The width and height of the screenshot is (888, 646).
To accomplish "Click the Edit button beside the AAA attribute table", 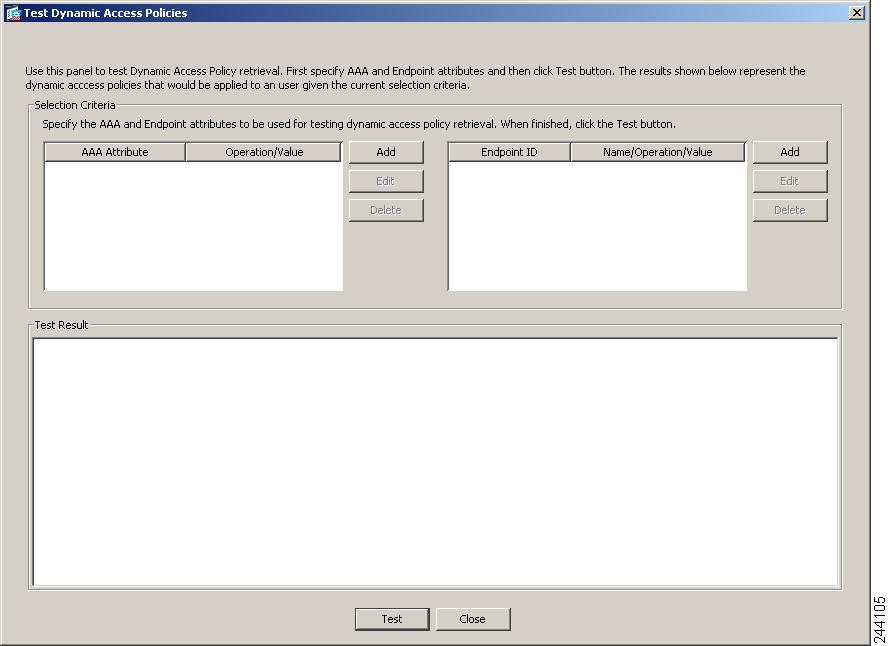I will (x=386, y=181).
